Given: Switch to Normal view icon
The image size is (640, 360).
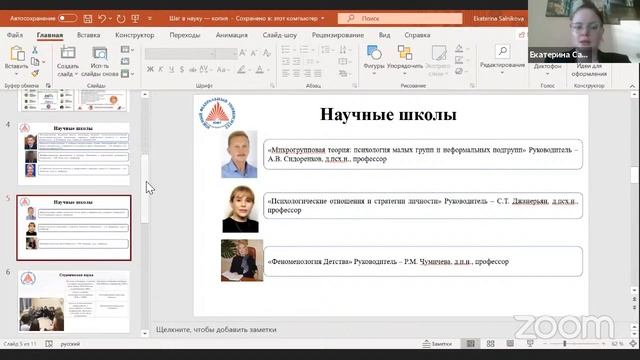Looking at the screenshot, I should pos(471,344).
